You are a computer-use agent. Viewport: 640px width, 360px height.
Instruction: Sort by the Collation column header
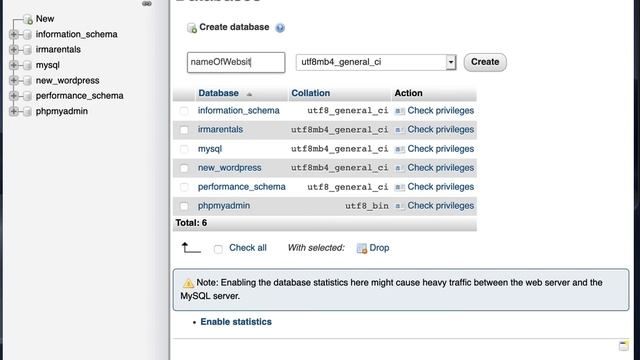pyautogui.click(x=311, y=93)
